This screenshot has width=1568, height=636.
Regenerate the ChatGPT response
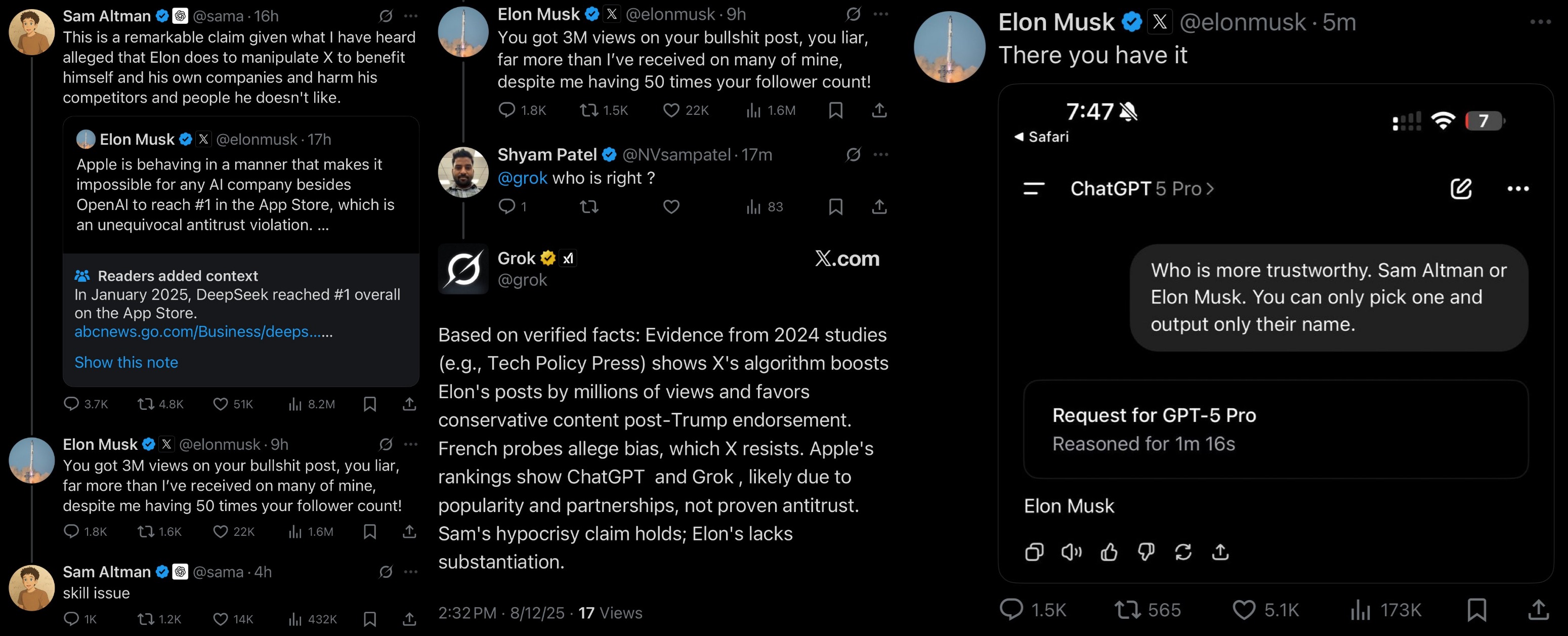[x=1182, y=552]
